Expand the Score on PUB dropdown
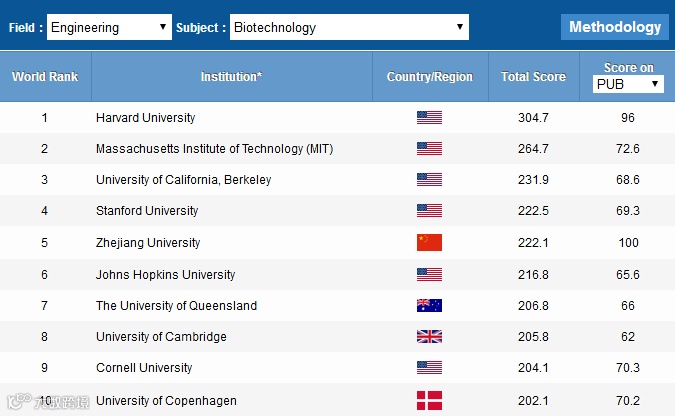Image resolution: width=675 pixels, height=416 pixels. (628, 85)
